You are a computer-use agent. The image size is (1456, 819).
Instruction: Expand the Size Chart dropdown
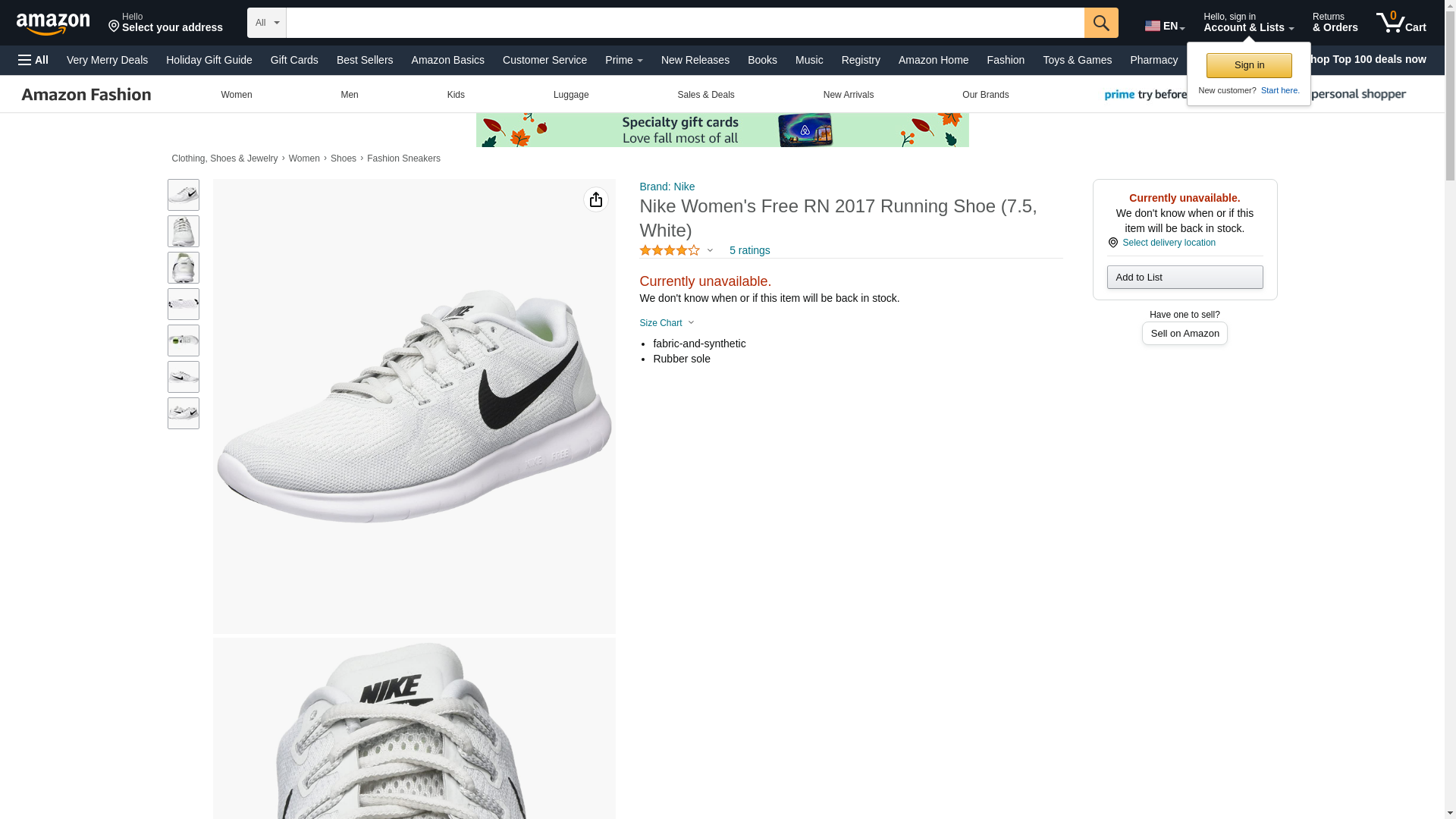(x=667, y=323)
